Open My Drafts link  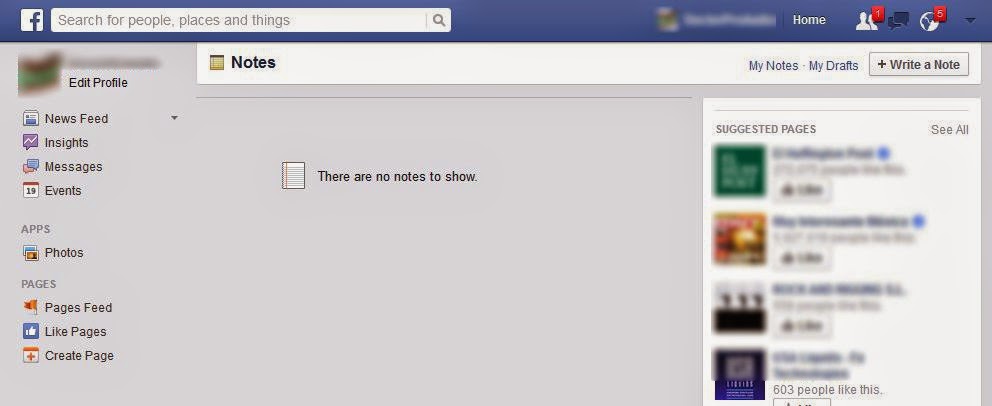point(833,65)
